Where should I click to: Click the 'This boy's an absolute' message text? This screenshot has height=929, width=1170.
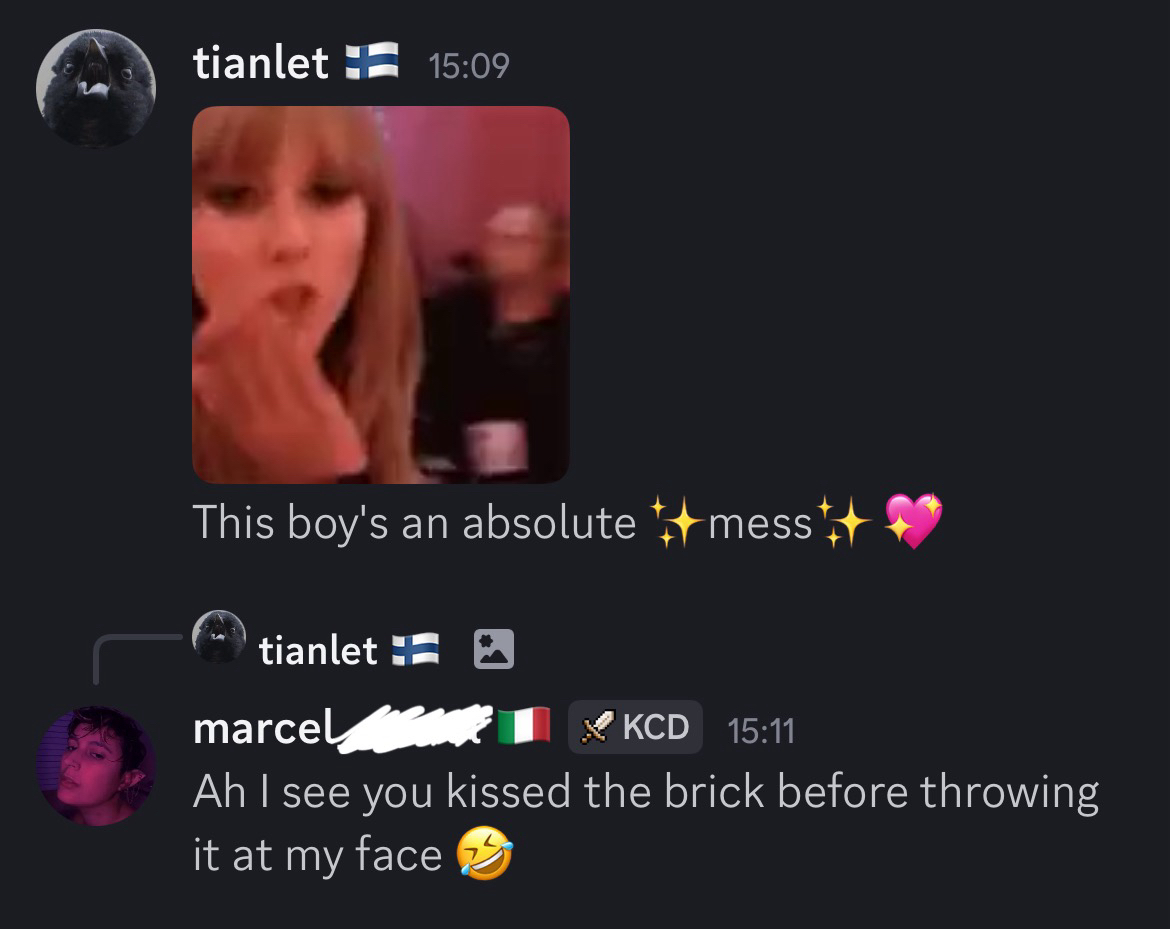coord(414,522)
